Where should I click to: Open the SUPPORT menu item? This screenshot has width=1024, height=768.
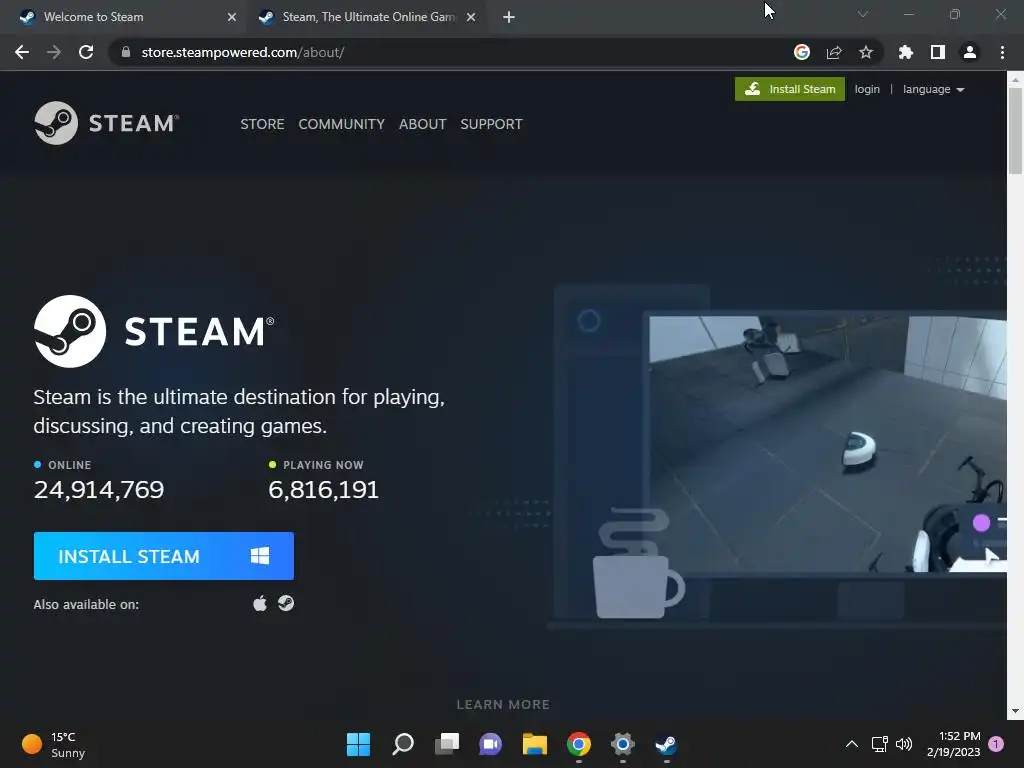pyautogui.click(x=491, y=124)
